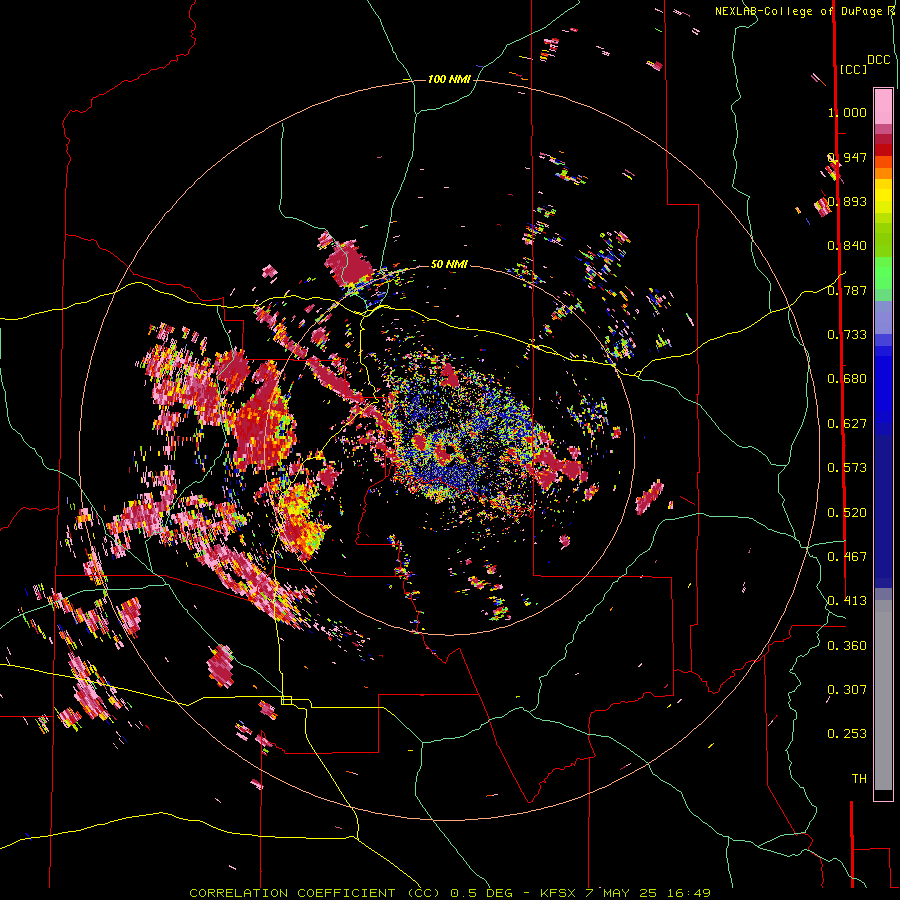Select the 0.413 legend value
Screen dimensions: 900x900
click(x=847, y=601)
